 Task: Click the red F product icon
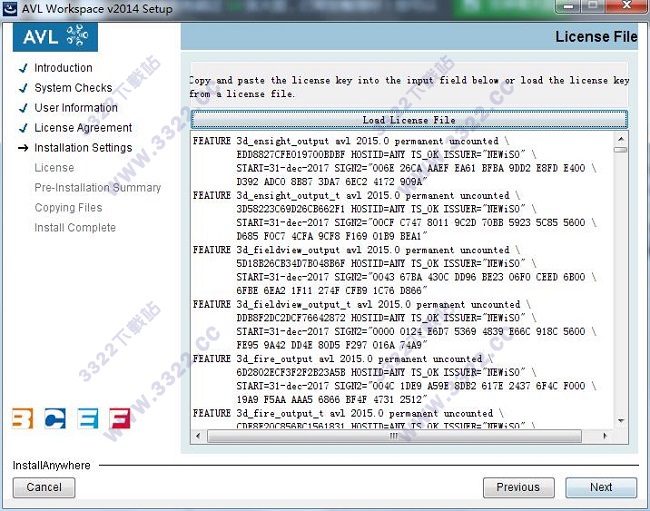pos(120,418)
